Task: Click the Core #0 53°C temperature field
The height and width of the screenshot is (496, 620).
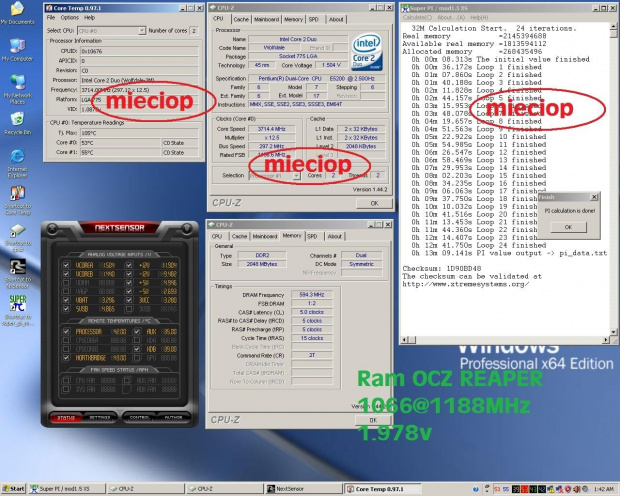Action: pyautogui.click(x=120, y=143)
